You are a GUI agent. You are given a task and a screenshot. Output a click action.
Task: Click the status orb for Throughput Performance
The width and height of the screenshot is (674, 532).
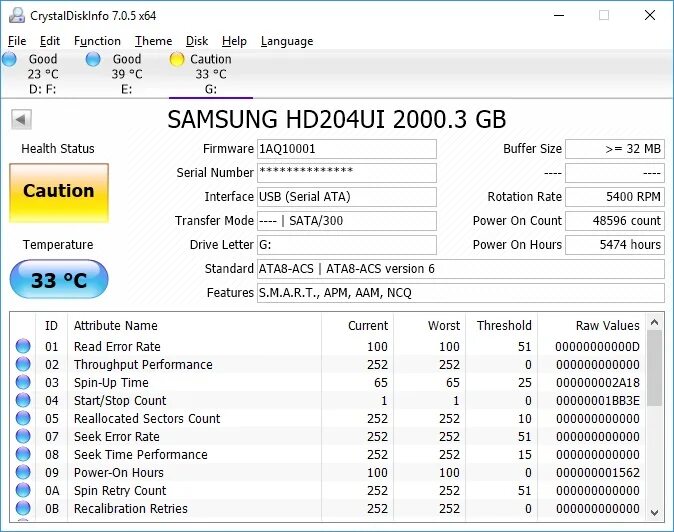[23, 364]
